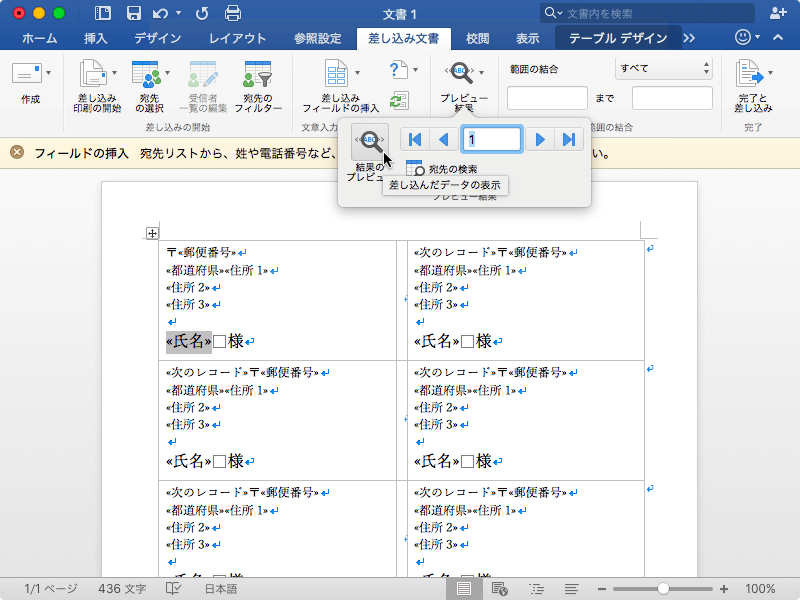This screenshot has width=800, height=600.
Task: Click the Undo arrow icon
Action: click(x=160, y=13)
